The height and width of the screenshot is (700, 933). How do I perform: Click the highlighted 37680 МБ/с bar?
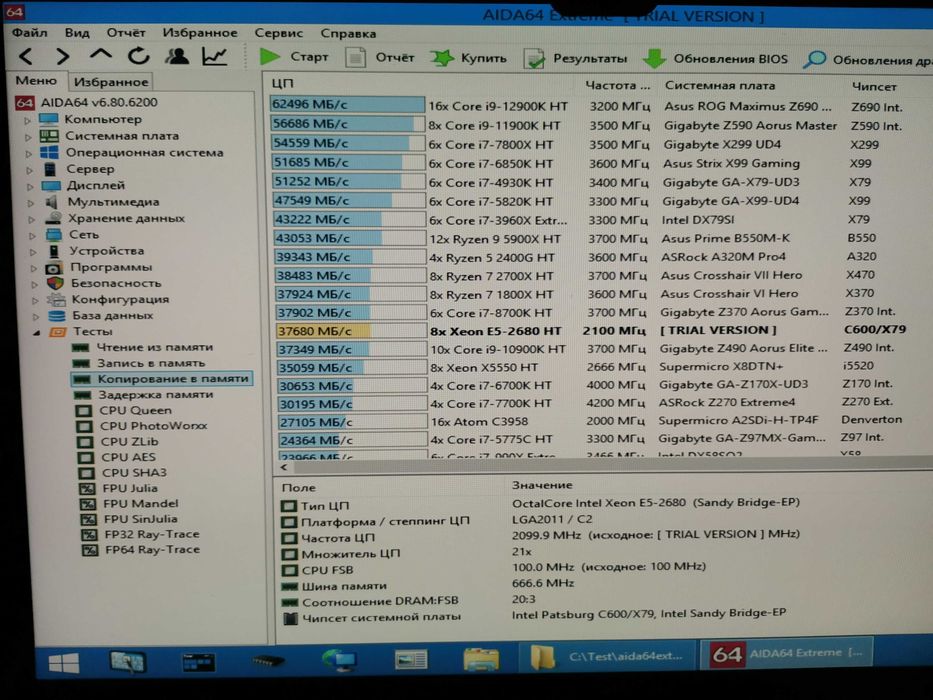[x=351, y=331]
